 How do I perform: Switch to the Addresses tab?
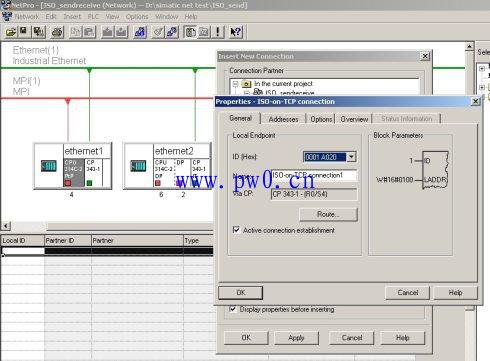(283, 119)
